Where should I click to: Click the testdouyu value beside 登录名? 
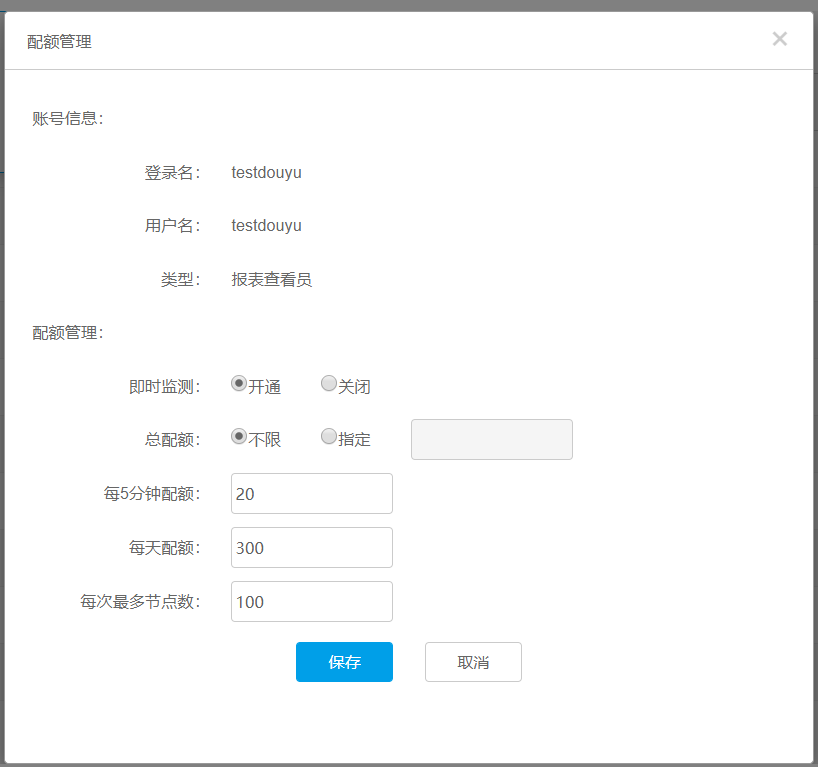coord(266,172)
